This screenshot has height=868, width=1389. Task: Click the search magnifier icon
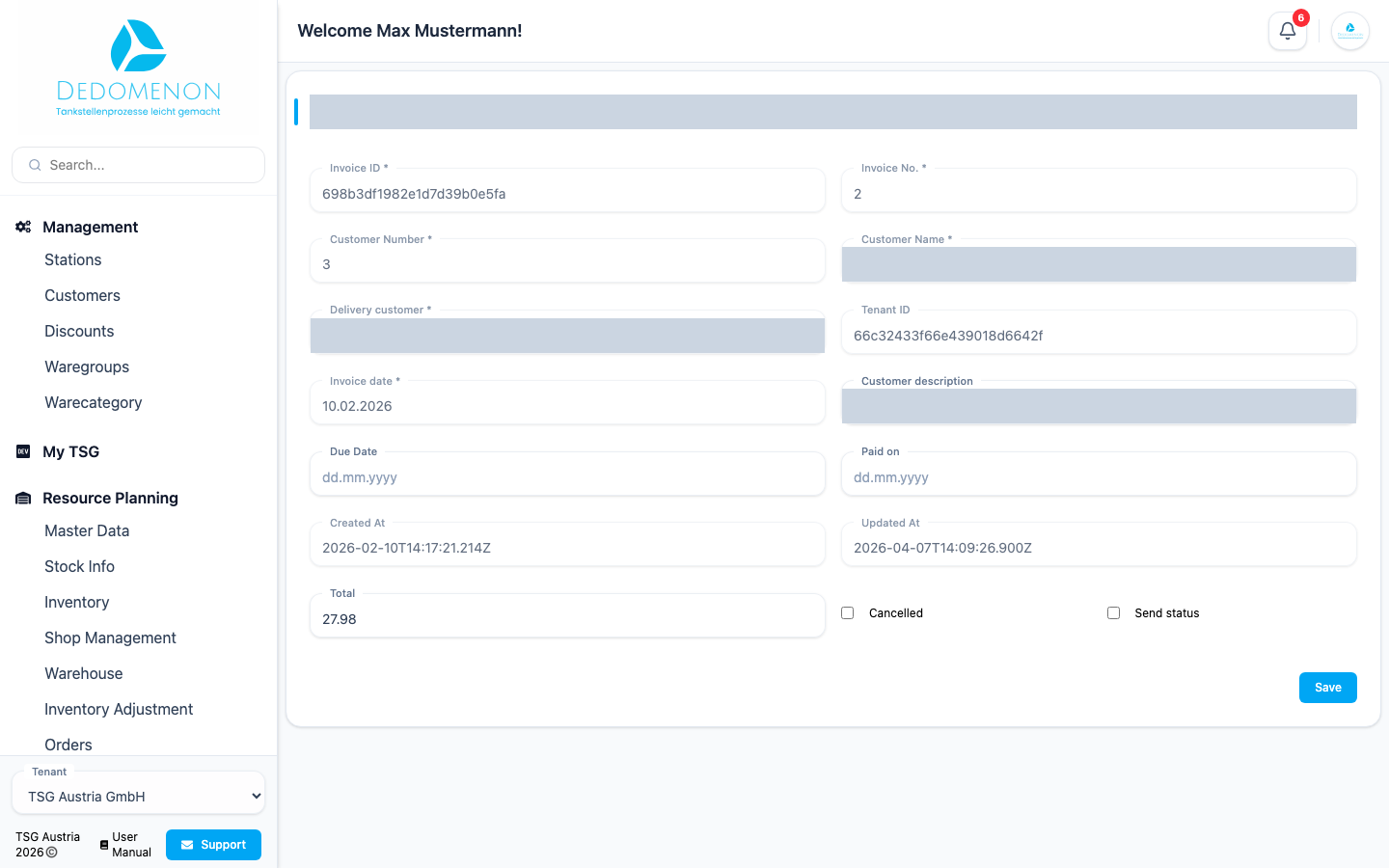(35, 165)
